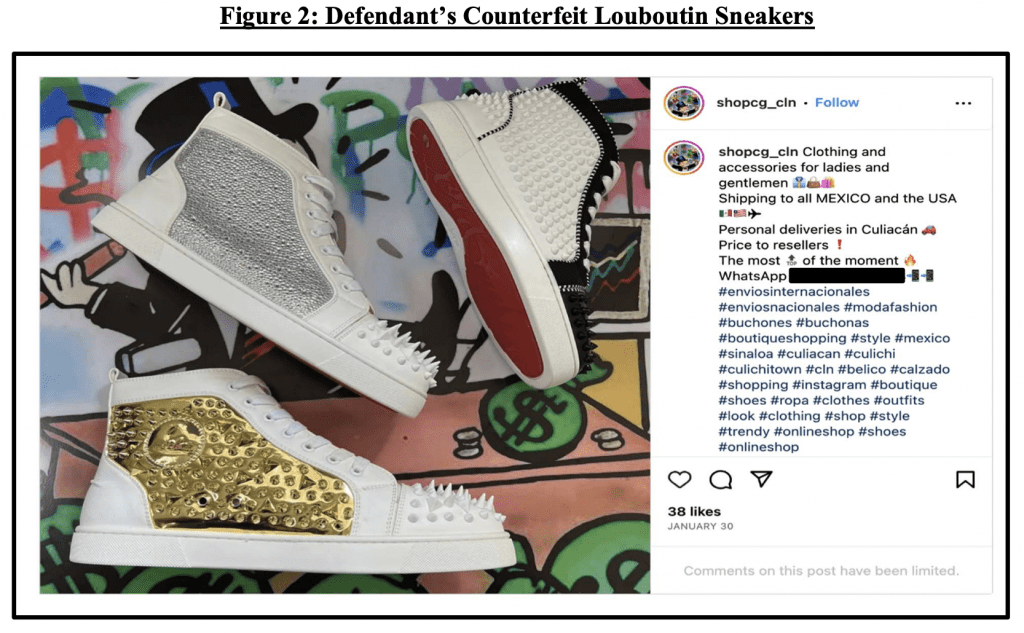Open the #outfits hashtag
The width and height of the screenshot is (1024, 633).
[899, 400]
